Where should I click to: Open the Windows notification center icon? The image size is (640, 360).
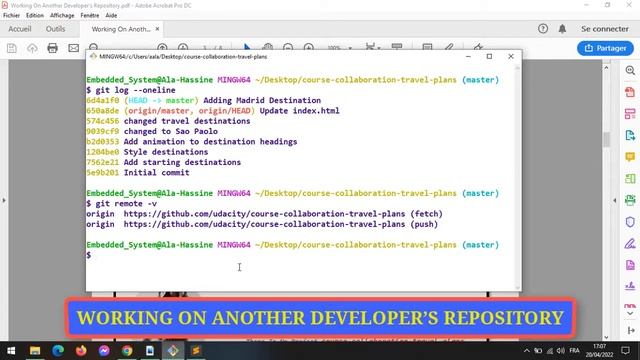pyautogui.click(x=625, y=350)
